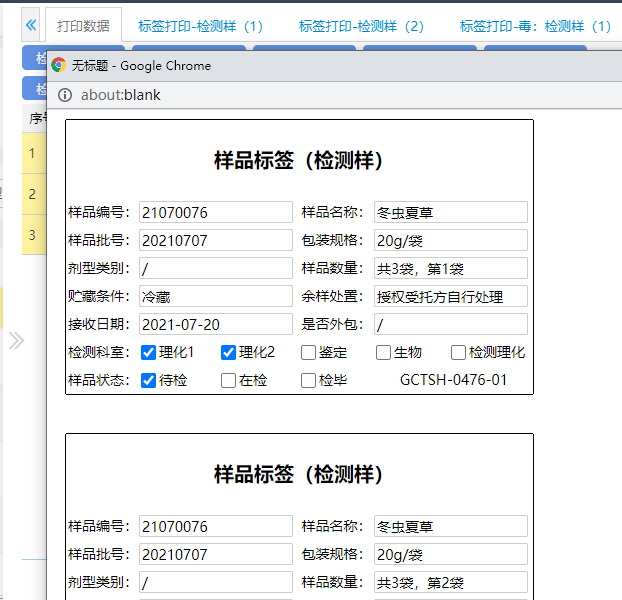Click the 接收日期 field showing 2021-07-20
This screenshot has width=622, height=600.
[x=215, y=324]
